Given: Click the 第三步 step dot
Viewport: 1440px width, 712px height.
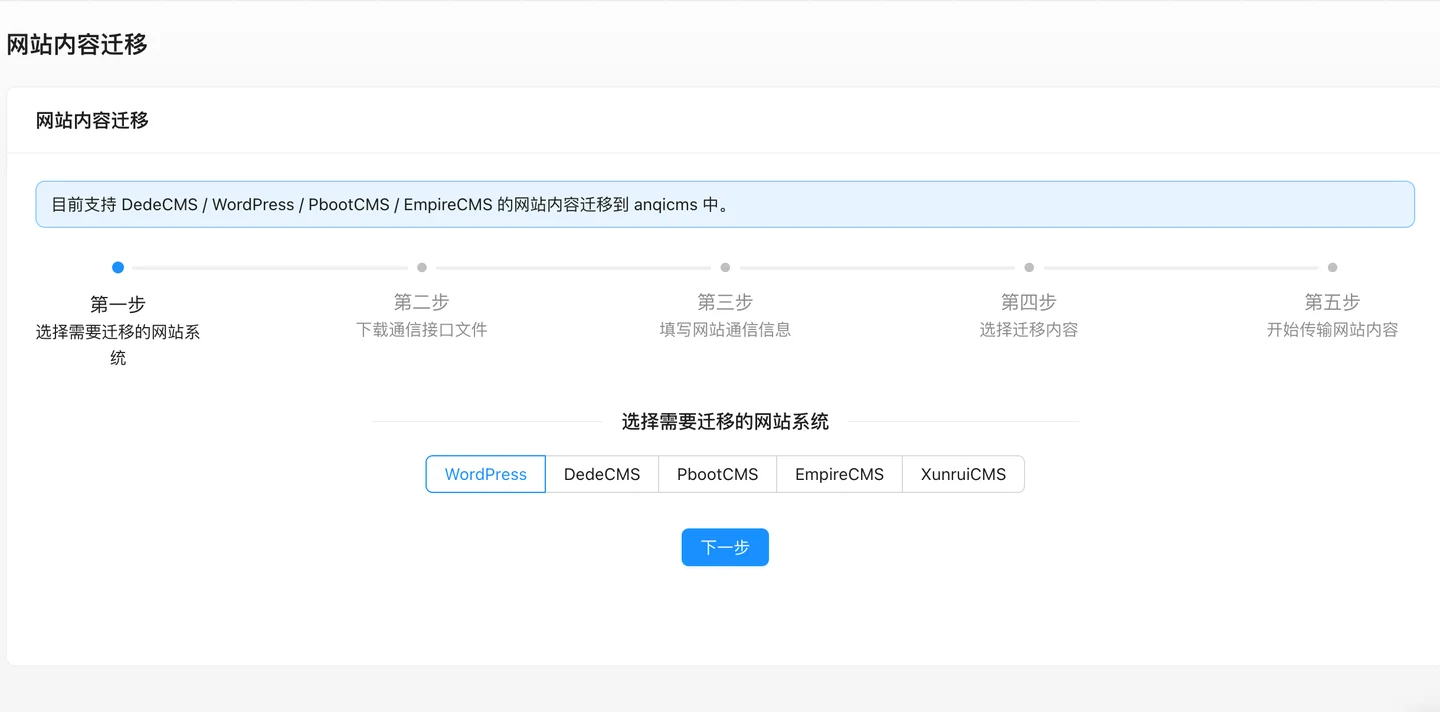Looking at the screenshot, I should 725,267.
